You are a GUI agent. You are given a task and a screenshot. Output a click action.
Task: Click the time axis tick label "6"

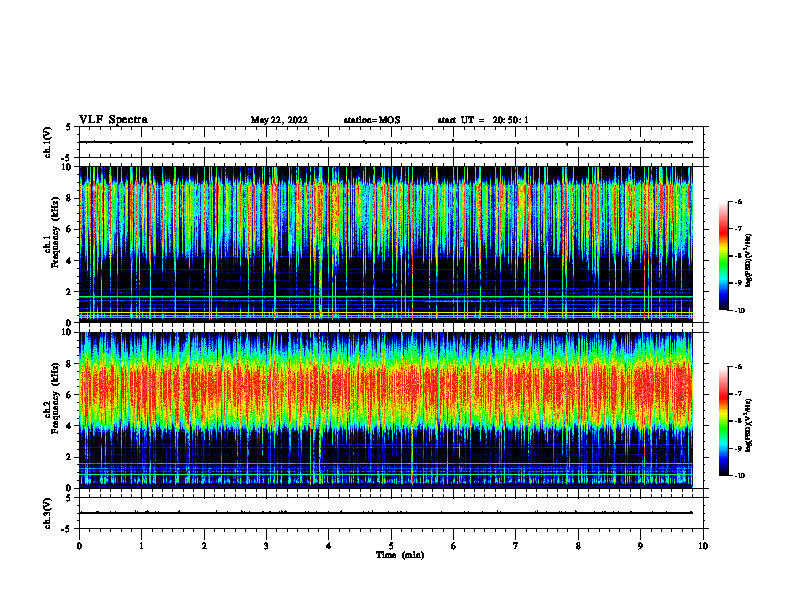coord(453,546)
